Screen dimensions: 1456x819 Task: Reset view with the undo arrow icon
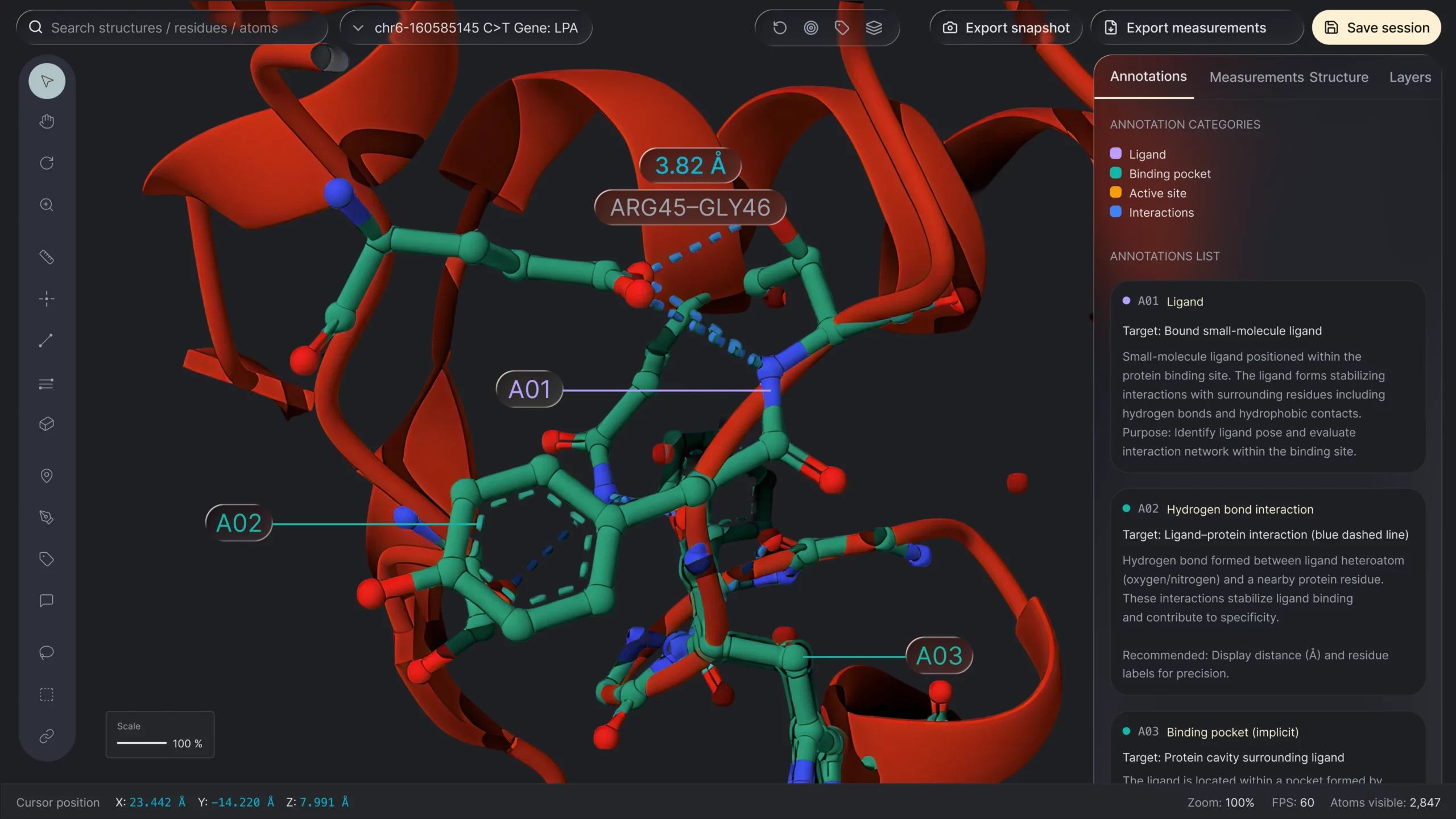(x=780, y=27)
